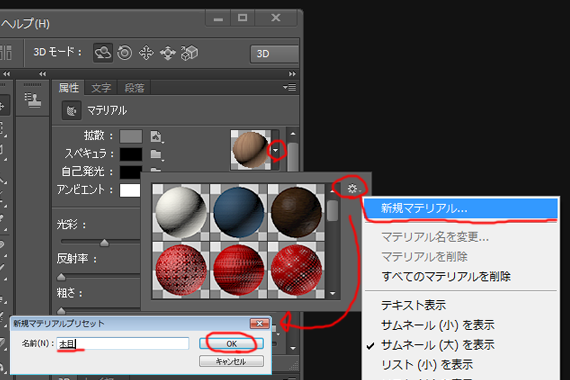570x380 pixels.
Task: Switch to the 属性 tab
Action: (69, 88)
